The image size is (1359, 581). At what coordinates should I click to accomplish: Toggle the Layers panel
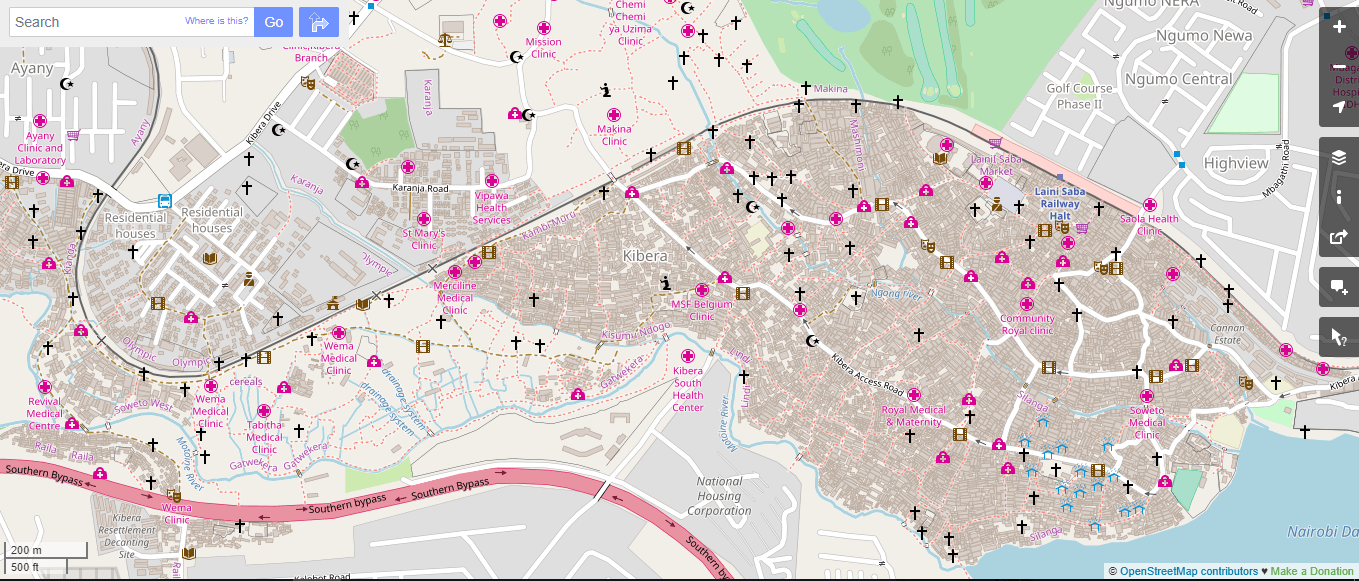tap(1338, 157)
